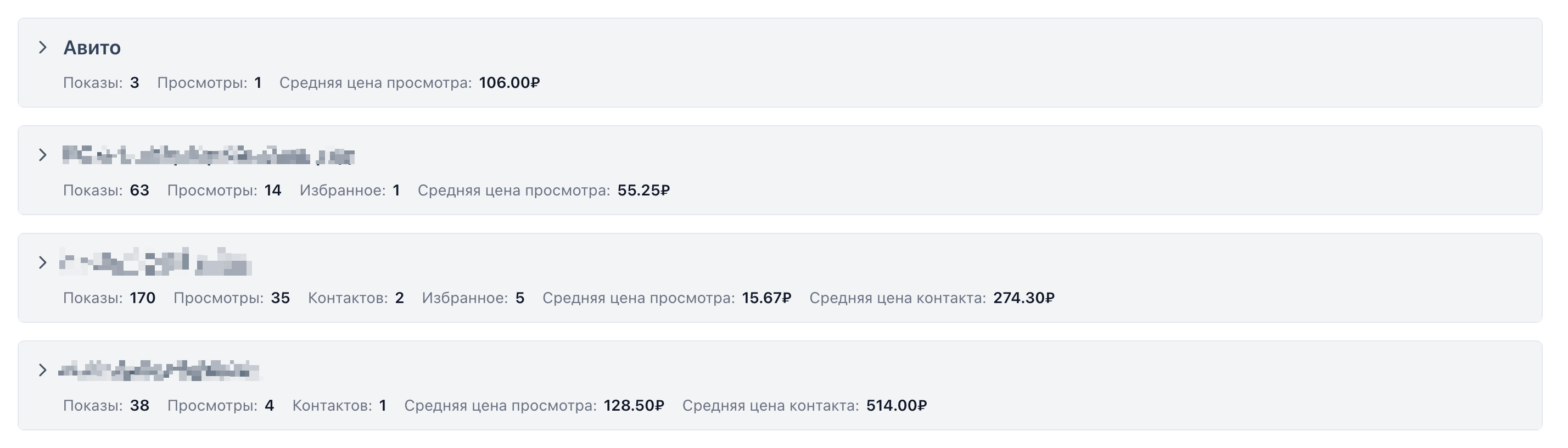Viewport: 1568px width, 448px height.
Task: Expand the Авито row chevron
Action: [x=43, y=47]
